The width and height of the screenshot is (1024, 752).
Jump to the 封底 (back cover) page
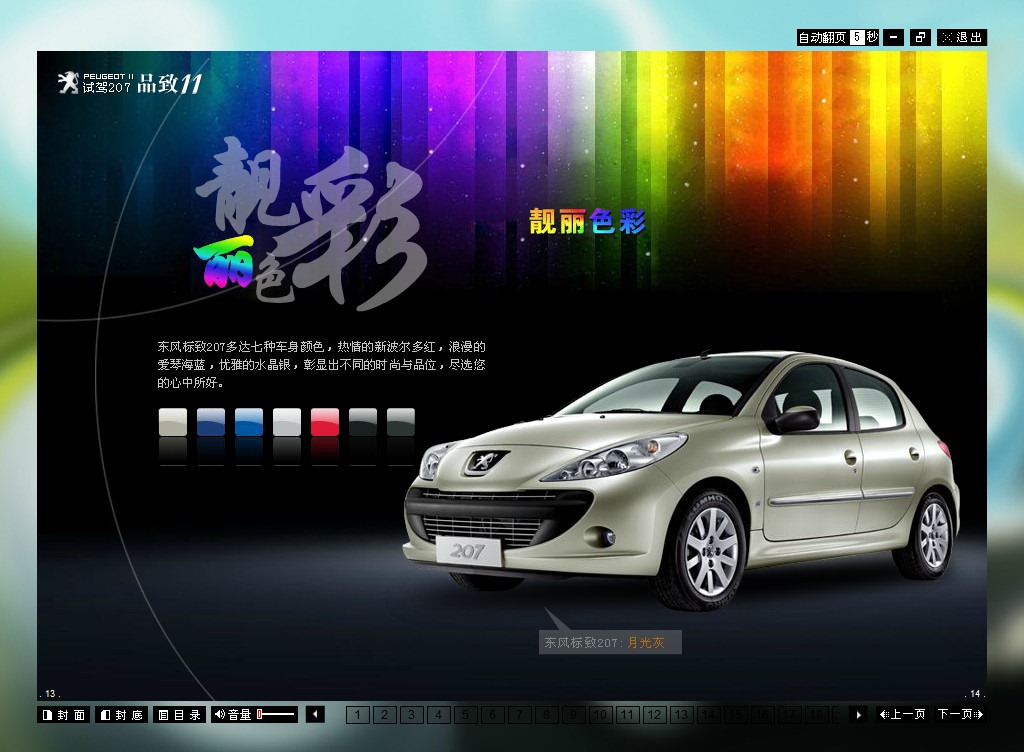(122, 715)
